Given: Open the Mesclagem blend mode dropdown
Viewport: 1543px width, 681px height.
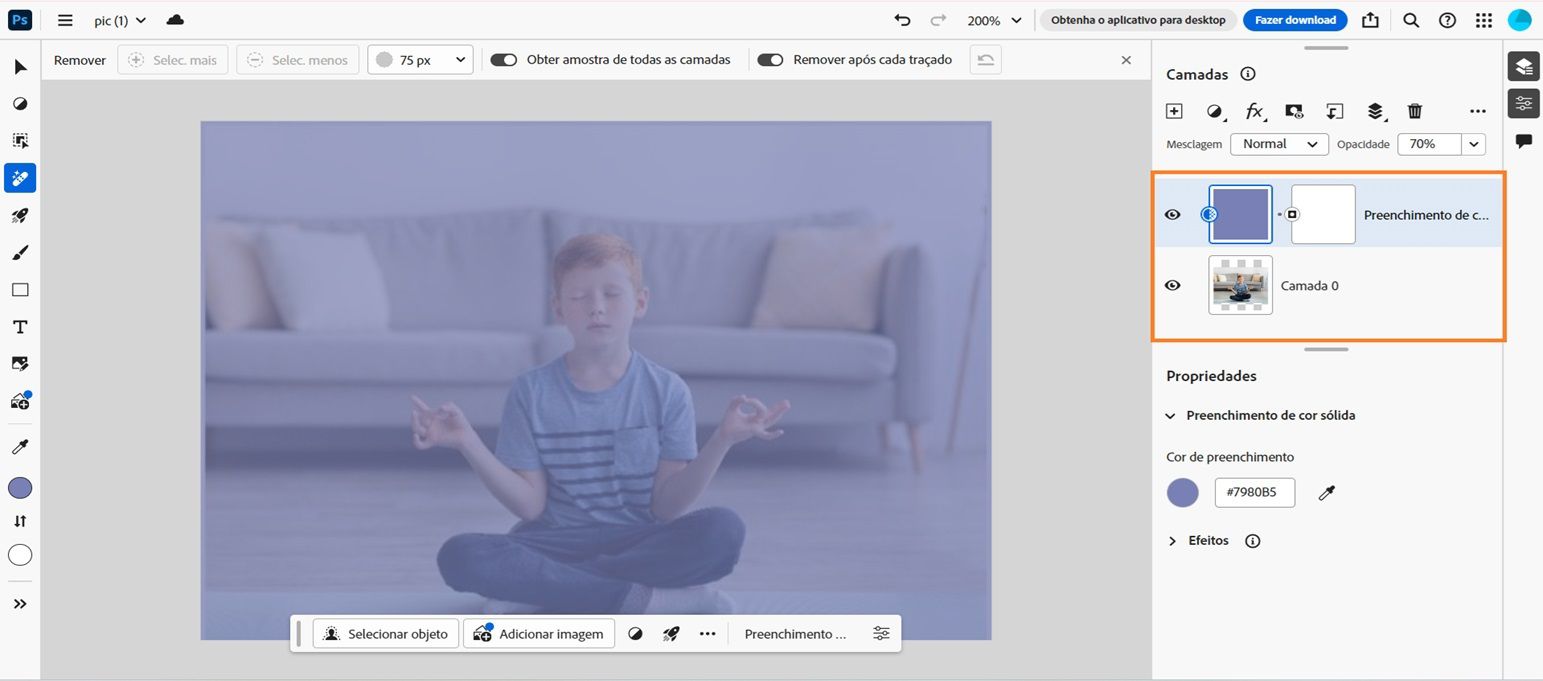Looking at the screenshot, I should 1278,143.
